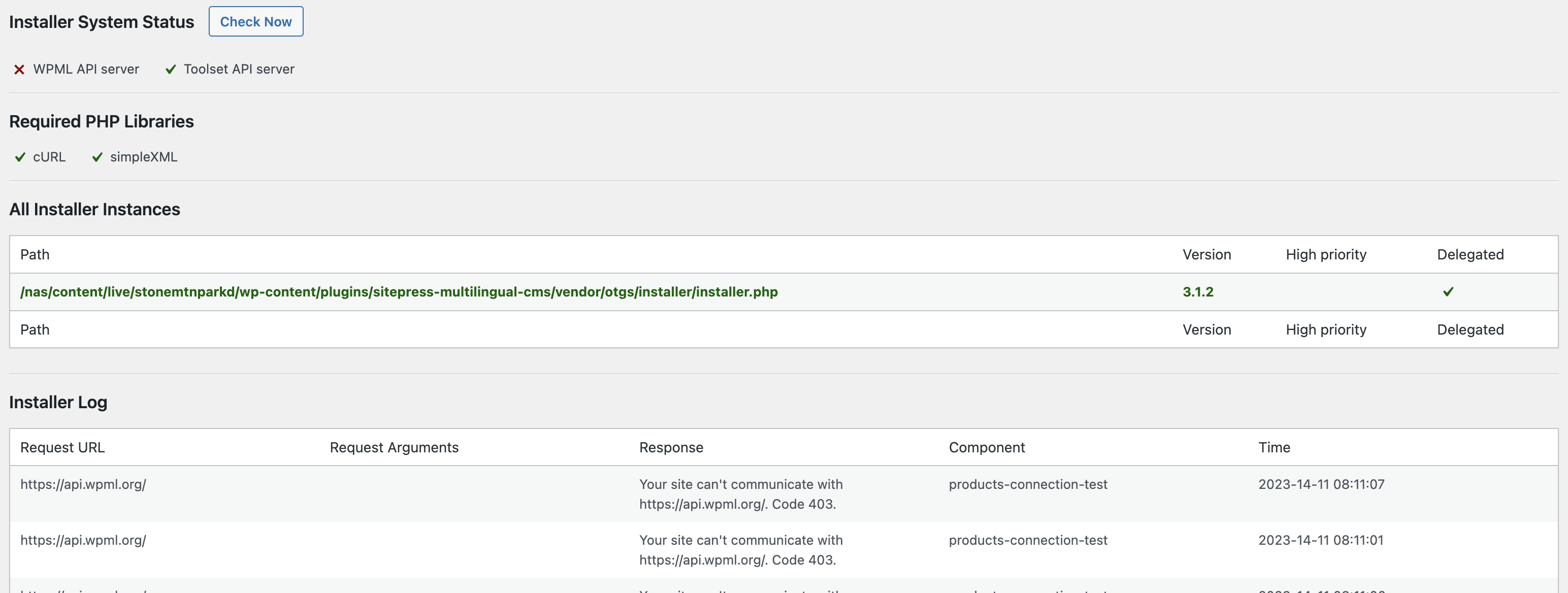
Task: Click the Delegated checkmark in the installer.php row
Action: point(1448,291)
